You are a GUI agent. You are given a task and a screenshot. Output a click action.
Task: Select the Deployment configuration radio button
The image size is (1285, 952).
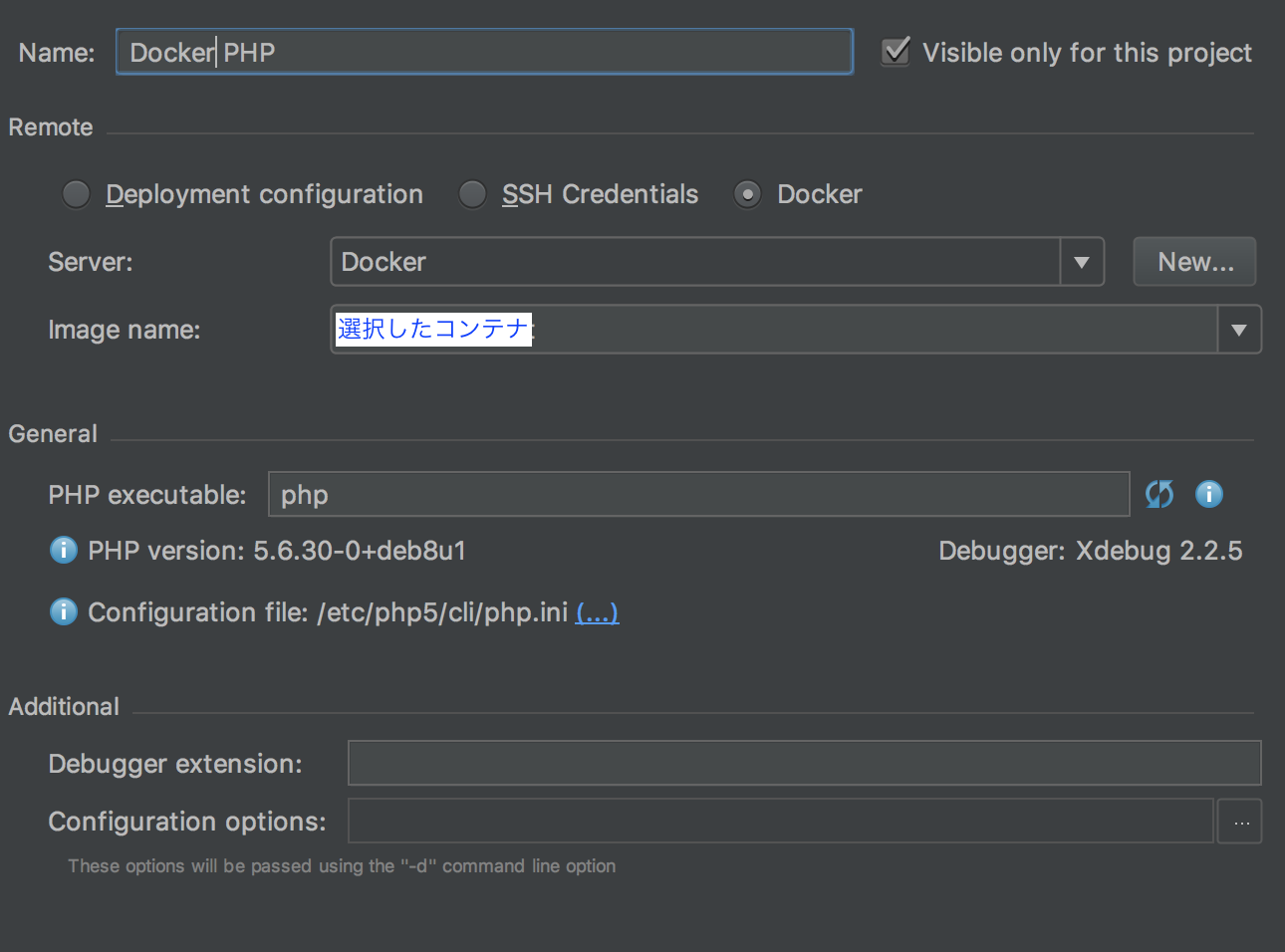coord(76,194)
